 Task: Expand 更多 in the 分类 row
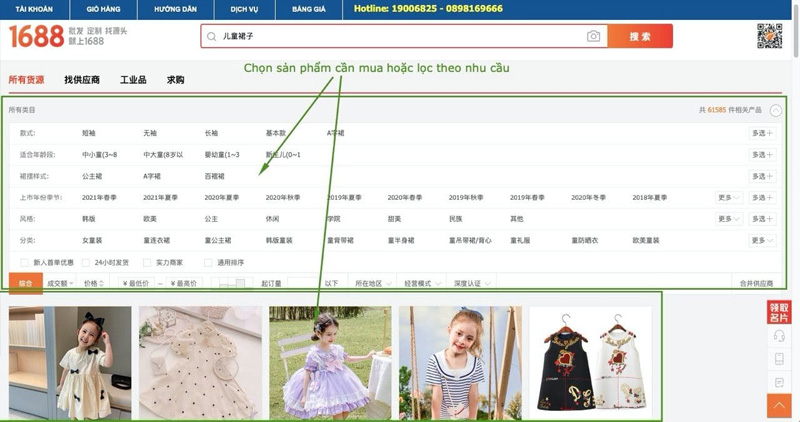(762, 240)
